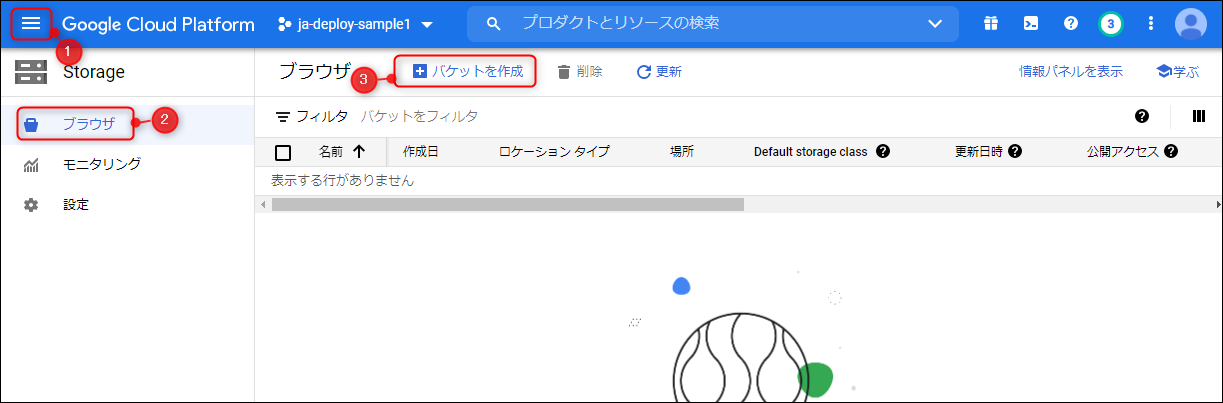Screen dimensions: 1223x403
Task: Click the バケットを作成 button
Action: click(x=468, y=72)
